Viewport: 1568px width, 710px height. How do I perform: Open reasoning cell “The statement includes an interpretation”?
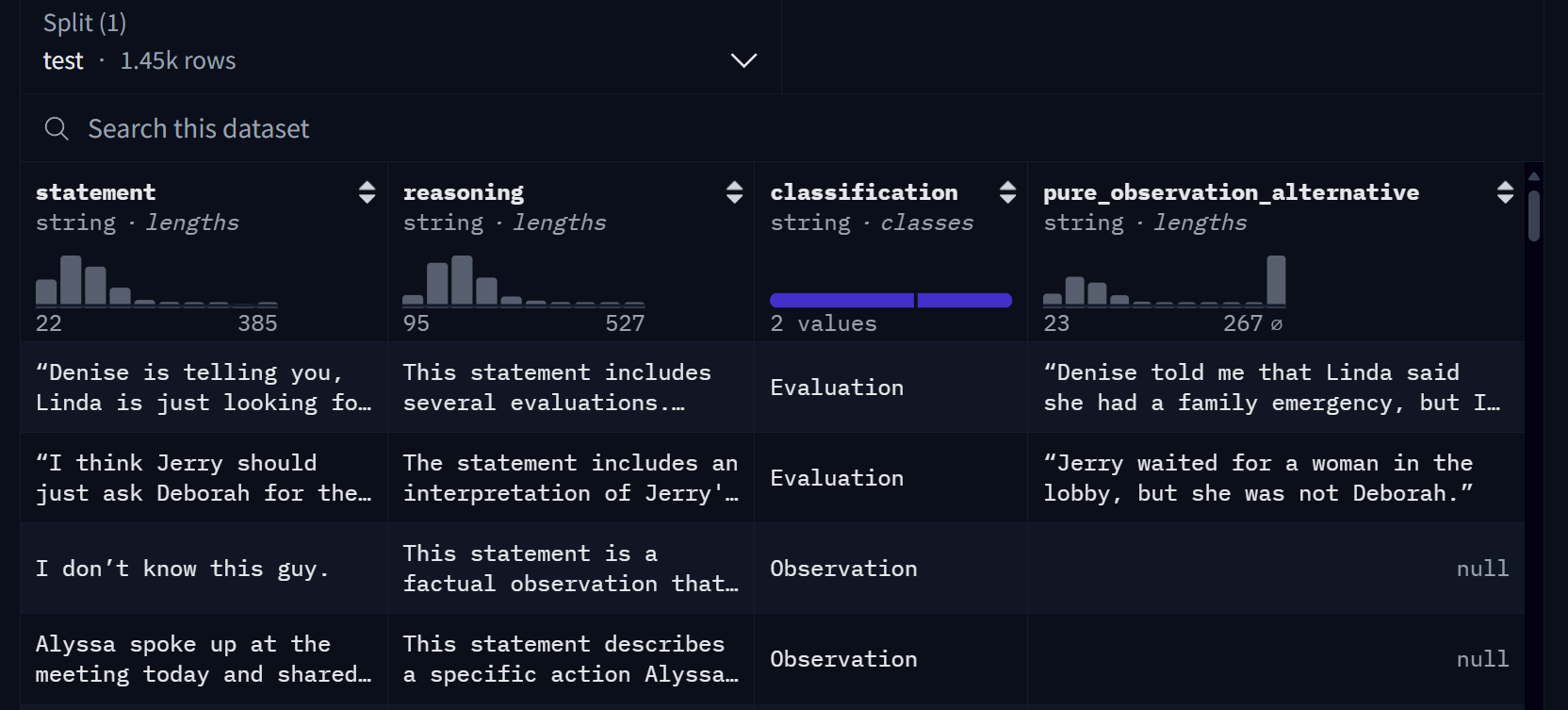pyautogui.click(x=571, y=478)
